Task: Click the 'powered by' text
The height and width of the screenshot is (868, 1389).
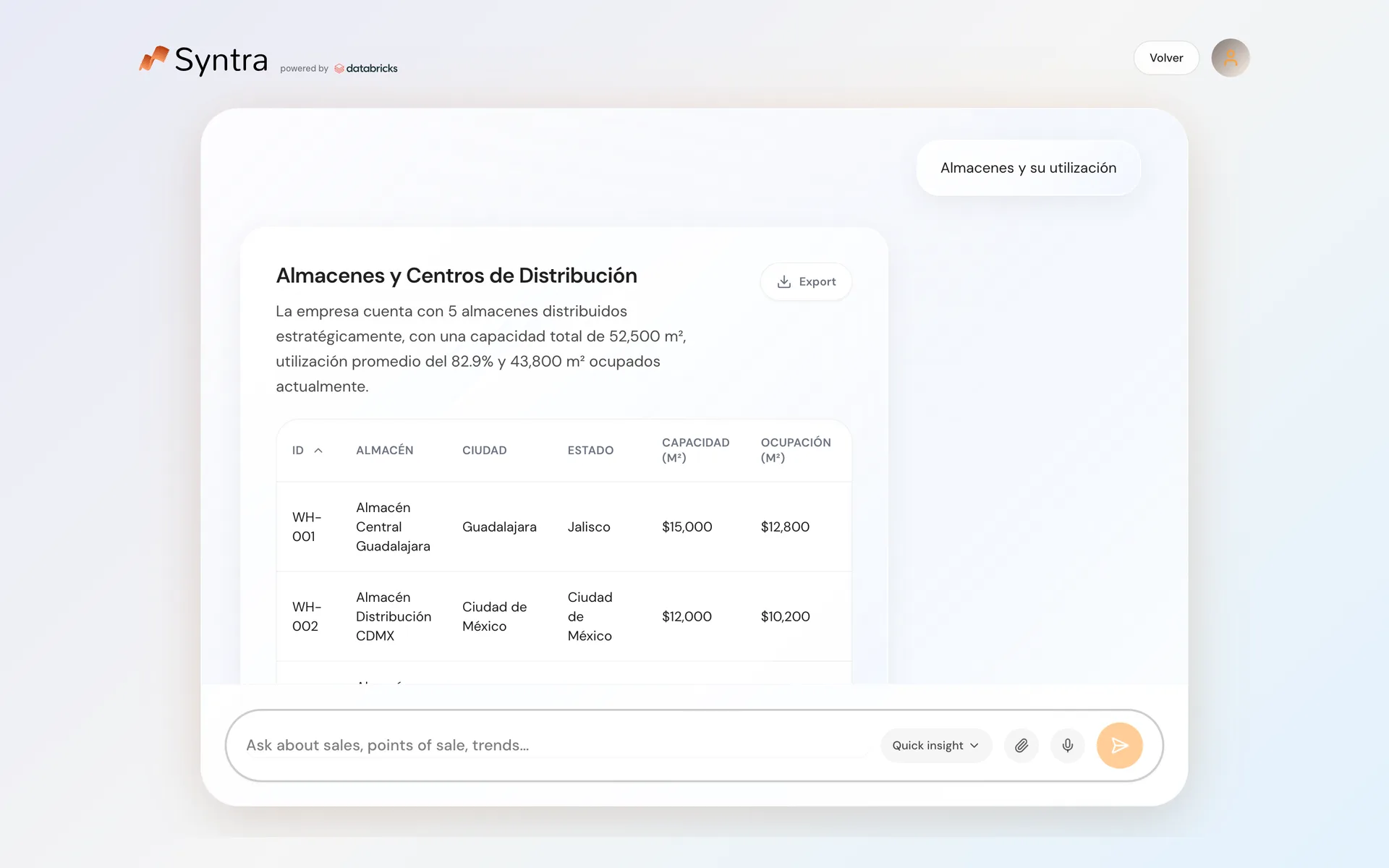Action: (x=304, y=69)
